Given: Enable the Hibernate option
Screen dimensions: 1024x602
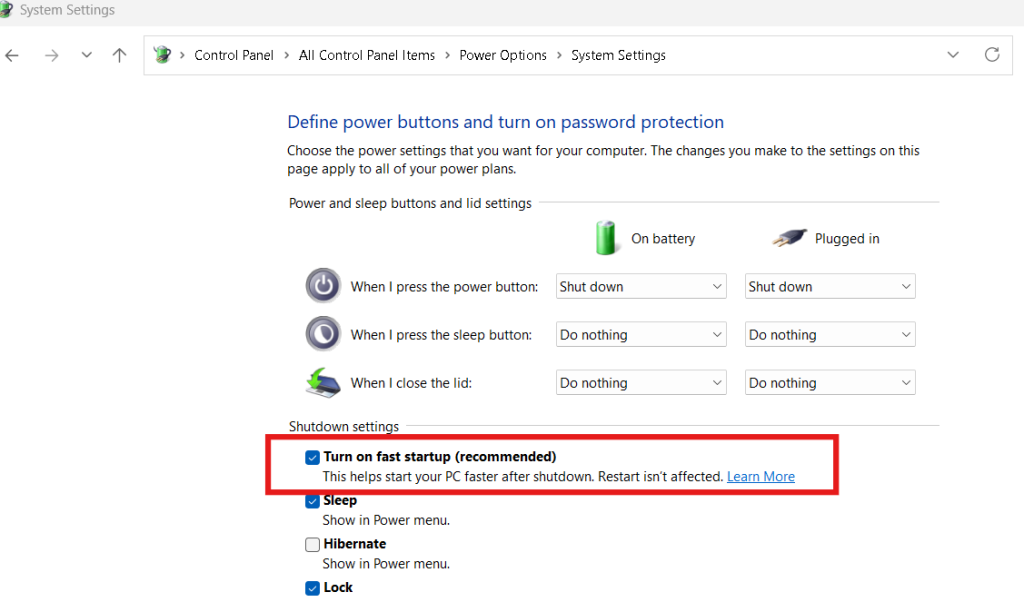Looking at the screenshot, I should coord(312,543).
